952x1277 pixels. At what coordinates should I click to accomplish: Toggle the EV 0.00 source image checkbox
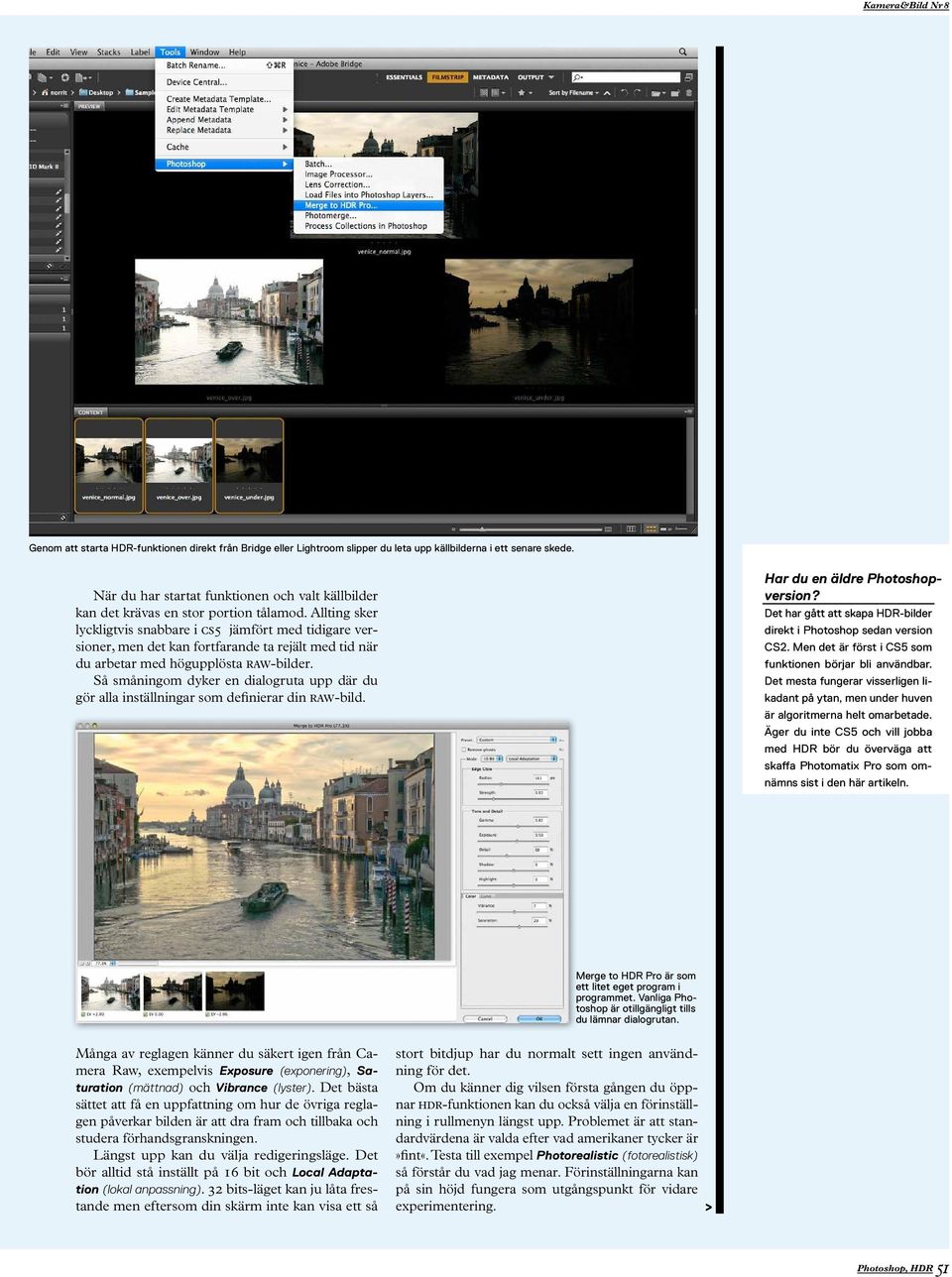(x=147, y=1014)
